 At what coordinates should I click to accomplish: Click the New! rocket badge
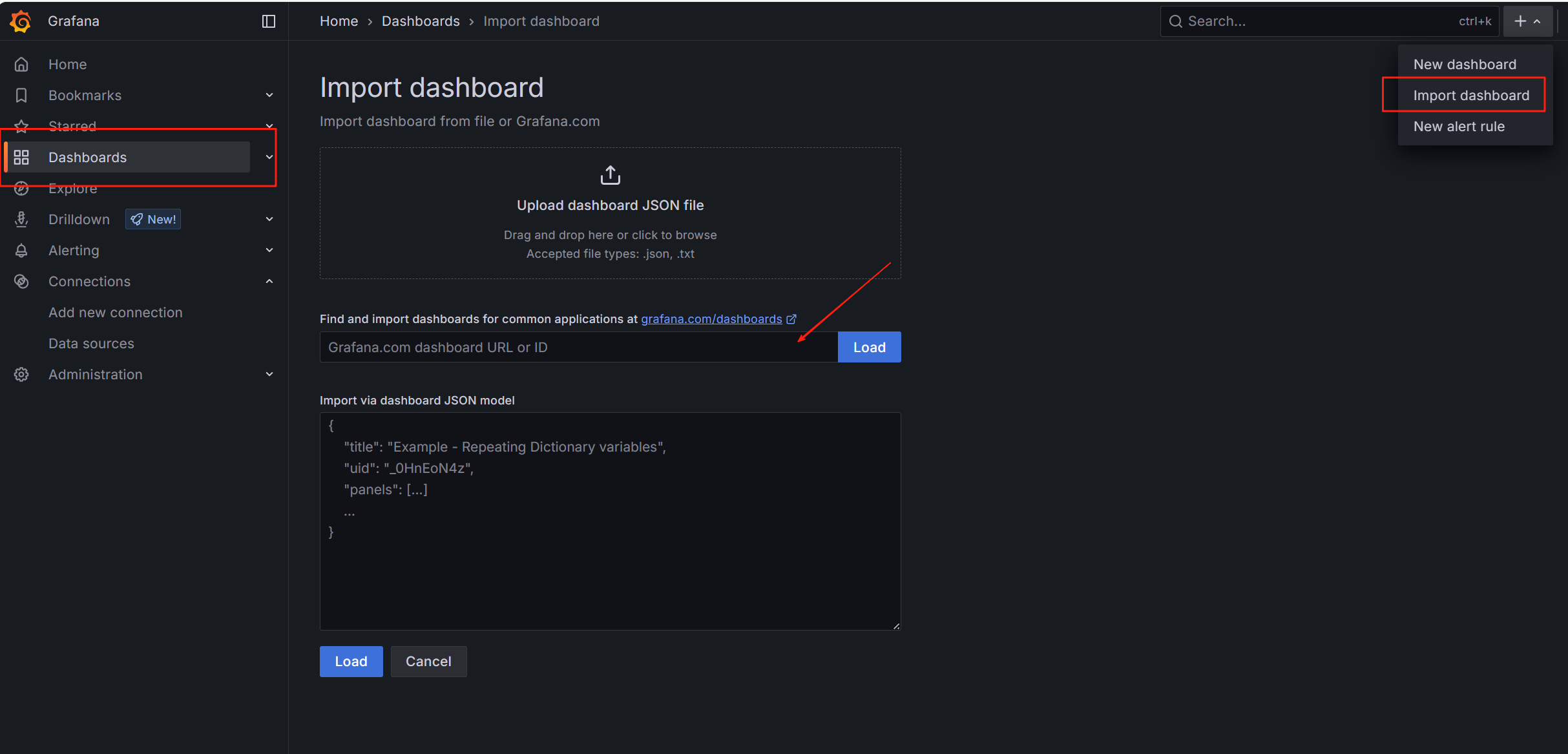pos(153,220)
